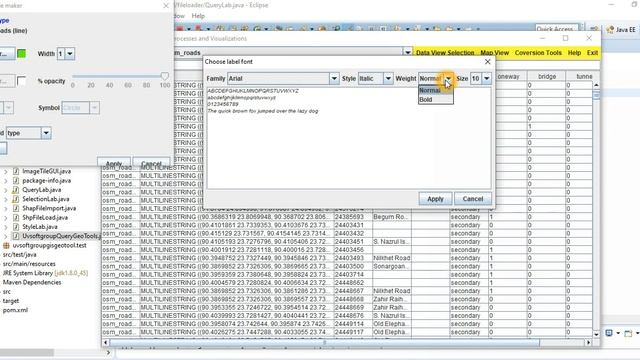Expand the ImageTileGUI.java tree node
This screenshot has height=360, width=640.
6,171
